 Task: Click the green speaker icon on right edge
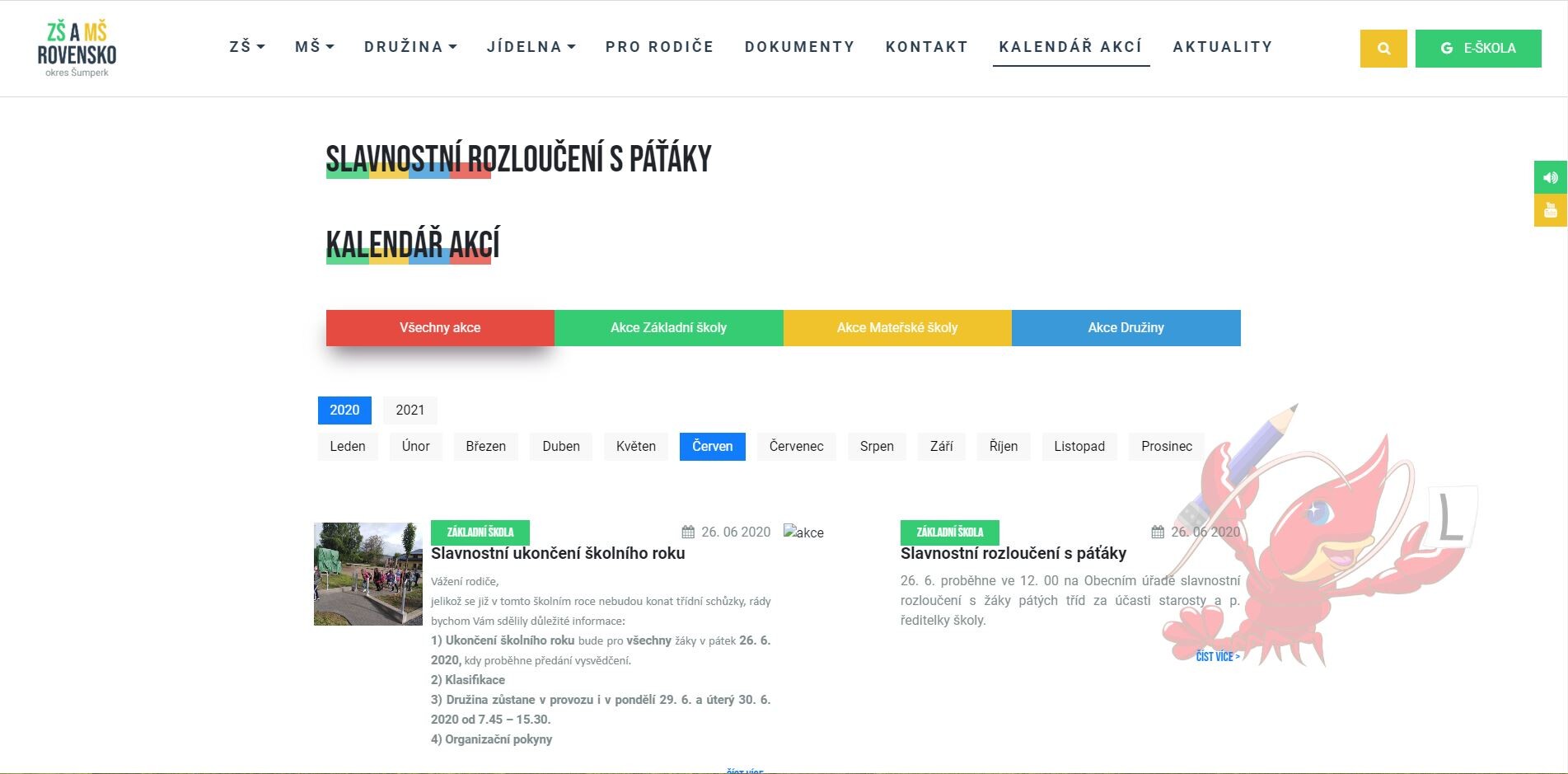pos(1550,177)
